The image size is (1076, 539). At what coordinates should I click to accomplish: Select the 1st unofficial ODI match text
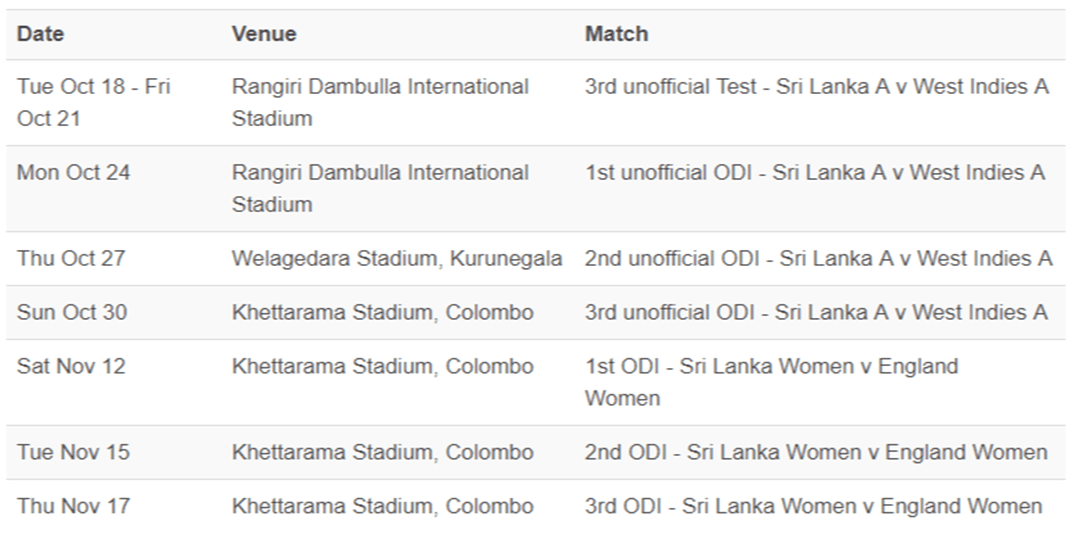click(x=815, y=172)
